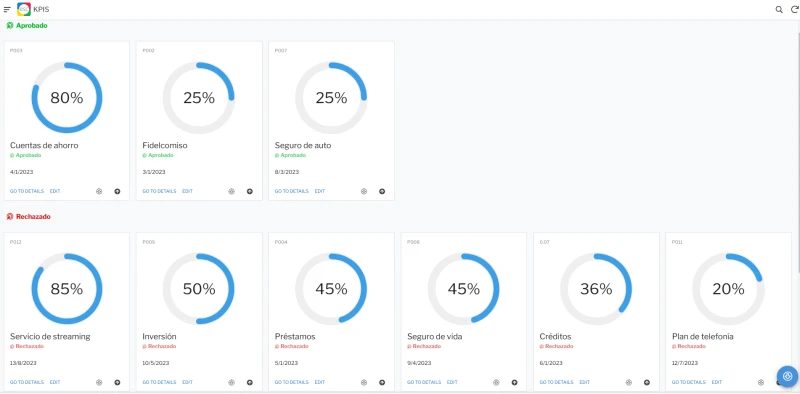
Task: Click the refresh icon in header
Action: 794,9
